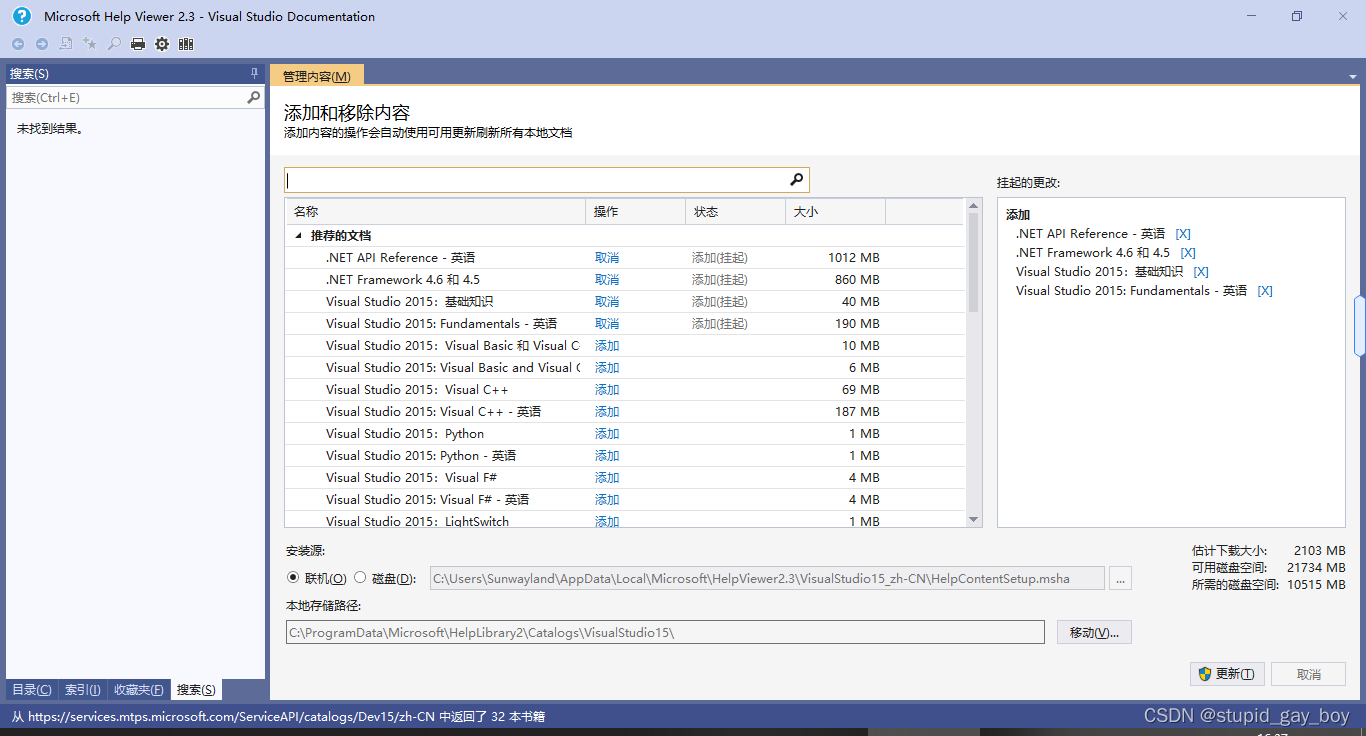1366x736 pixels.
Task: Click the disk install source path field
Action: point(767,578)
